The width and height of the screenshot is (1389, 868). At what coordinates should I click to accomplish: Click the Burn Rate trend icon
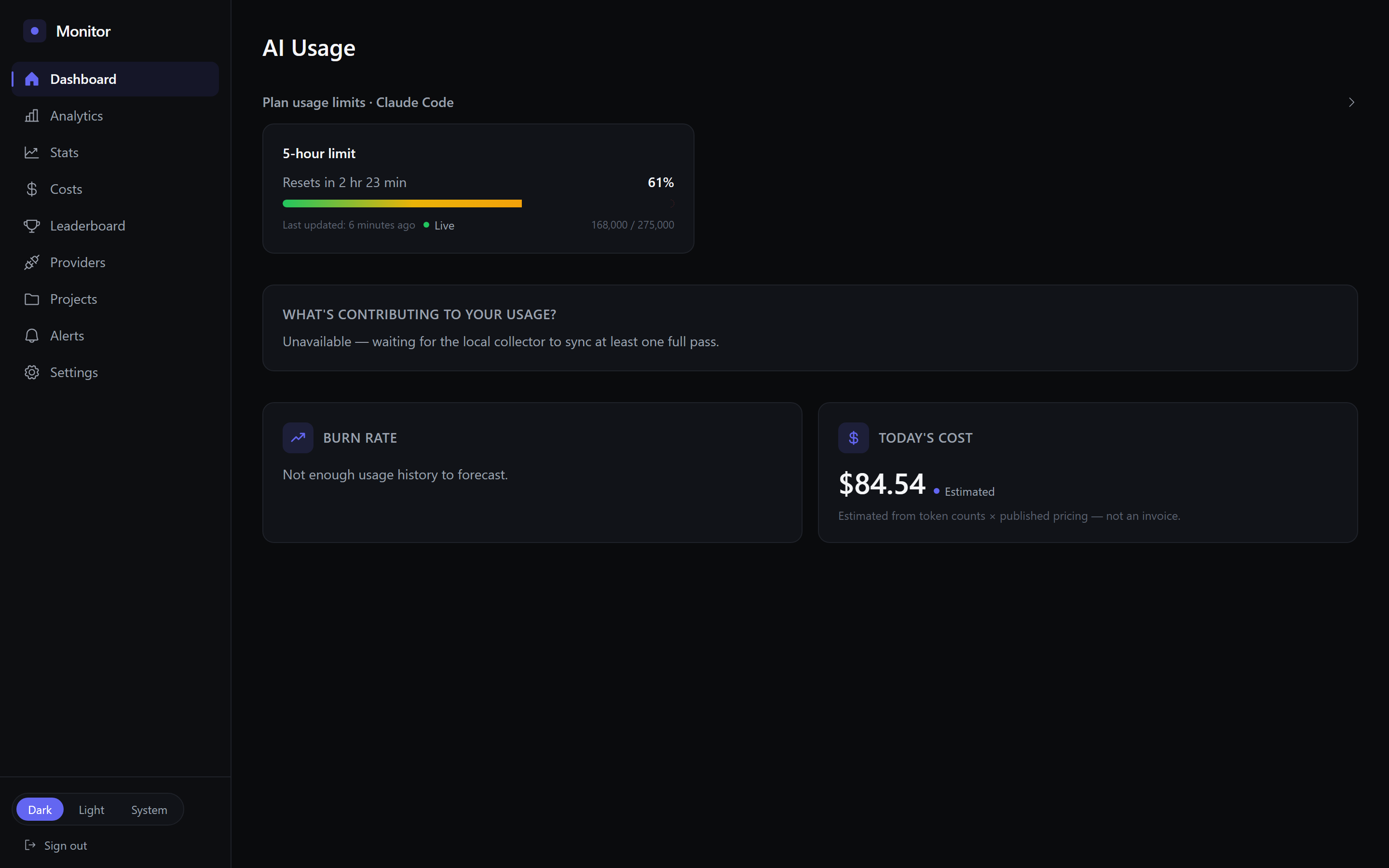click(x=298, y=438)
